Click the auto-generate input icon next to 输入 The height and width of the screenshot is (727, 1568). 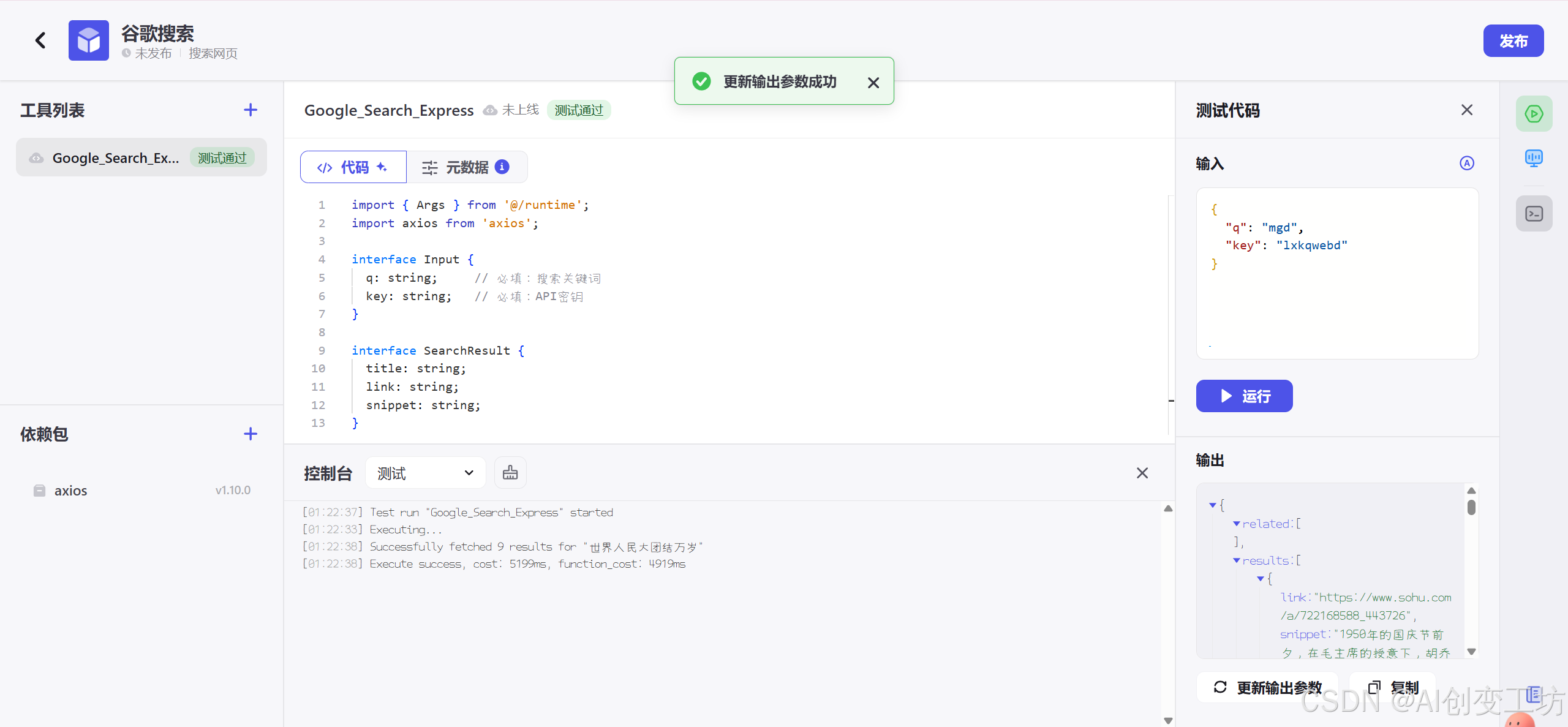click(x=1466, y=164)
